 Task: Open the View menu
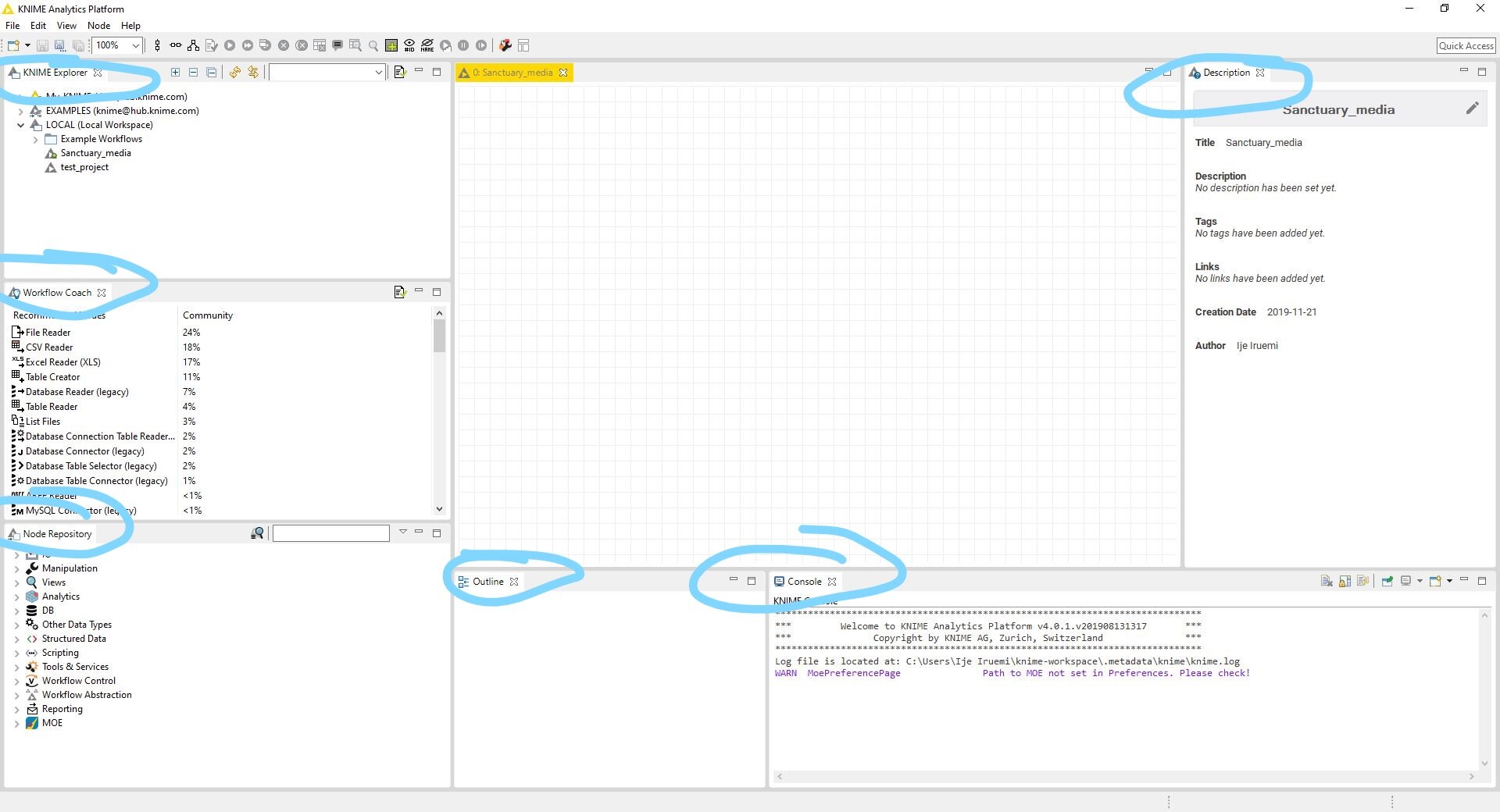point(66,25)
